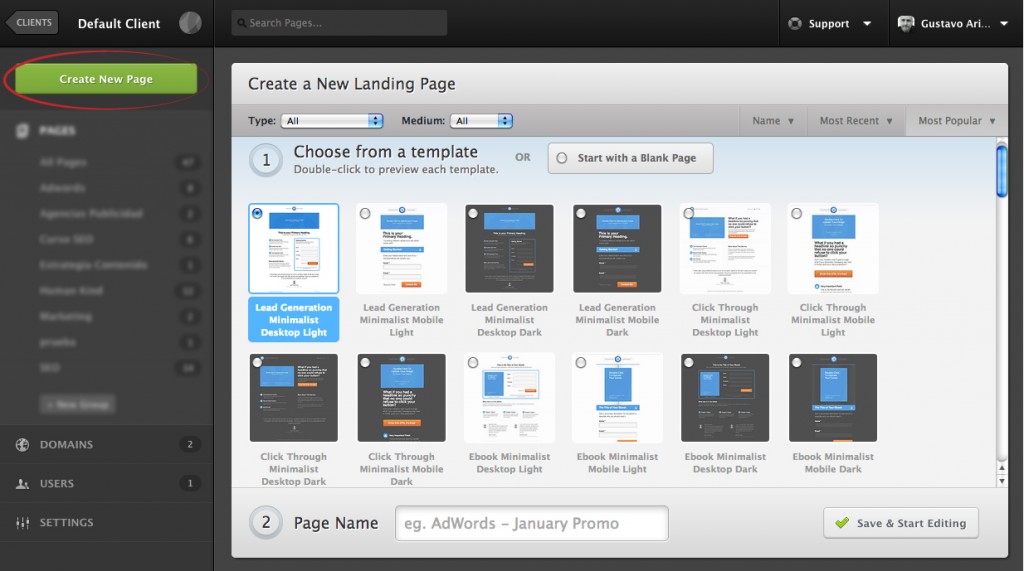
Task: Select the Start with a Blank Page radio
Action: 562,158
